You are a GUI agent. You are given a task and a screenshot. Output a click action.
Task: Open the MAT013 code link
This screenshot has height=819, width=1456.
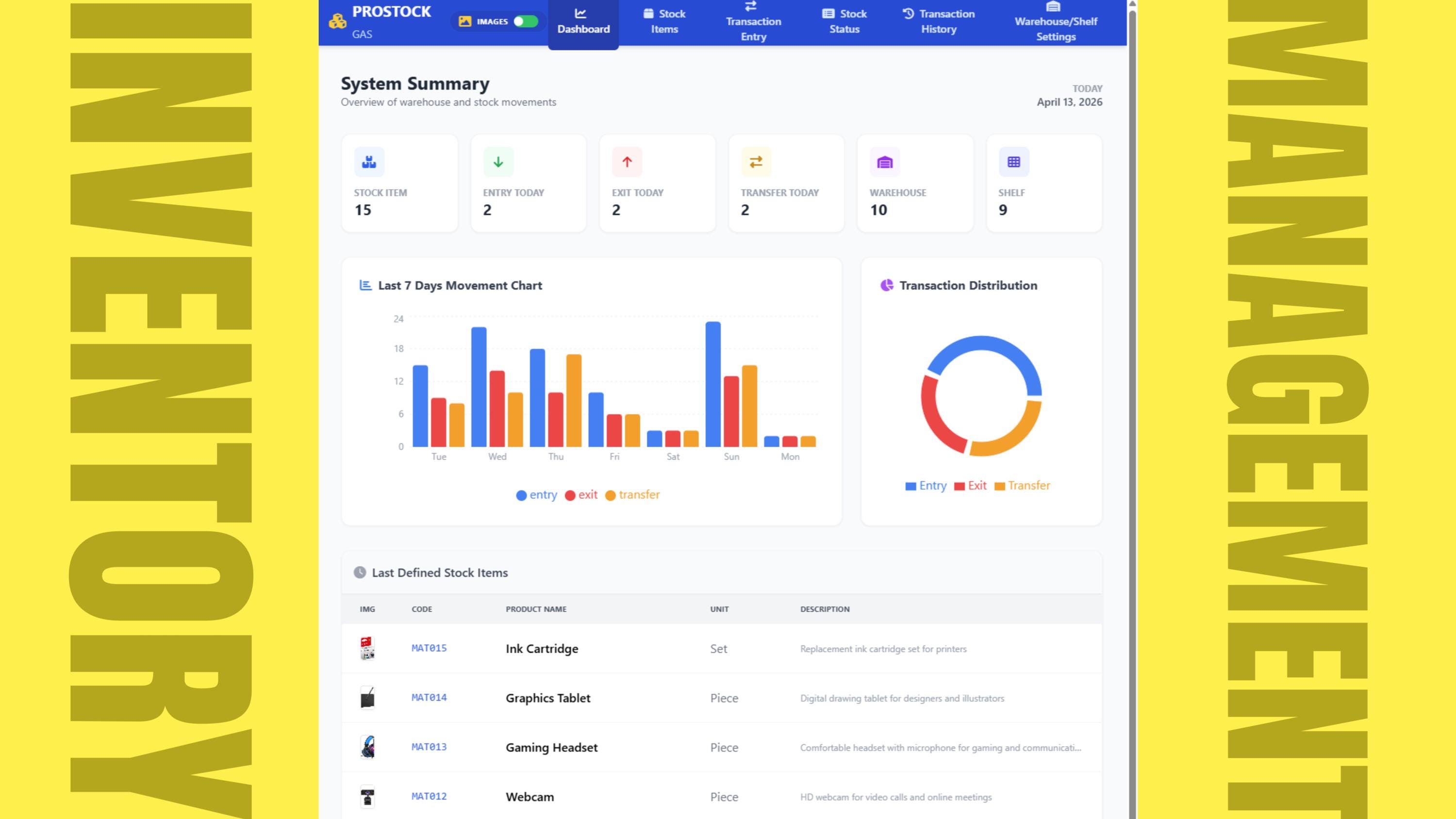coord(429,747)
